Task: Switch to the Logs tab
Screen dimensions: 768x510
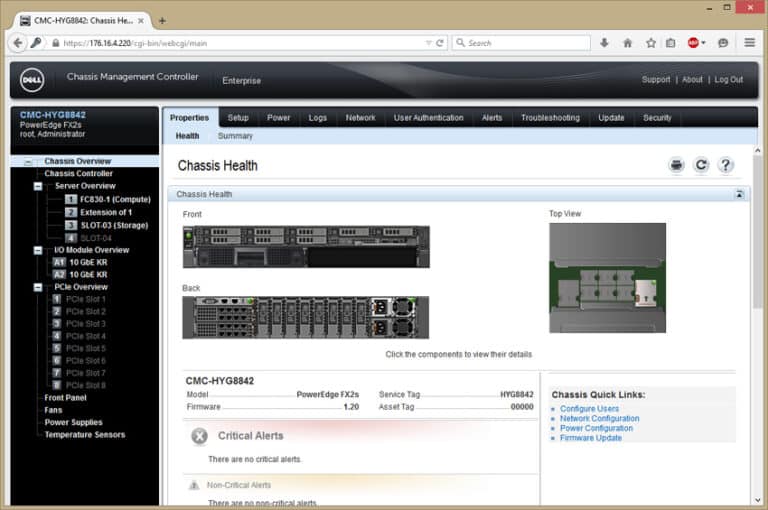Action: point(317,118)
